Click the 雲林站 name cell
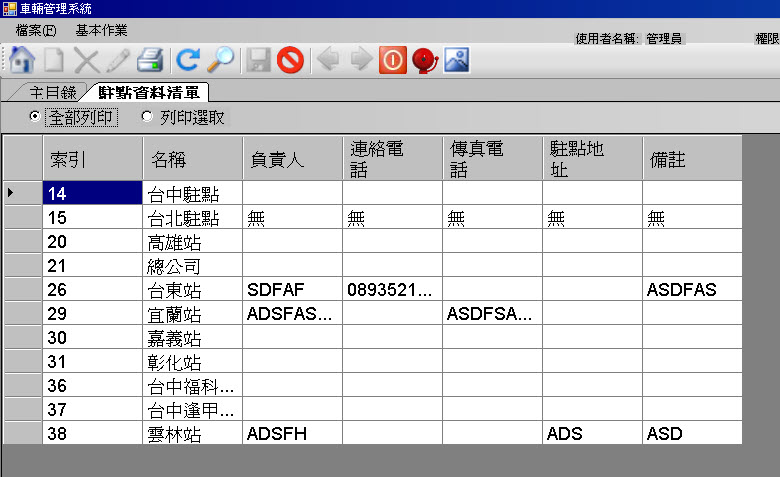The width and height of the screenshot is (780, 477). click(193, 433)
